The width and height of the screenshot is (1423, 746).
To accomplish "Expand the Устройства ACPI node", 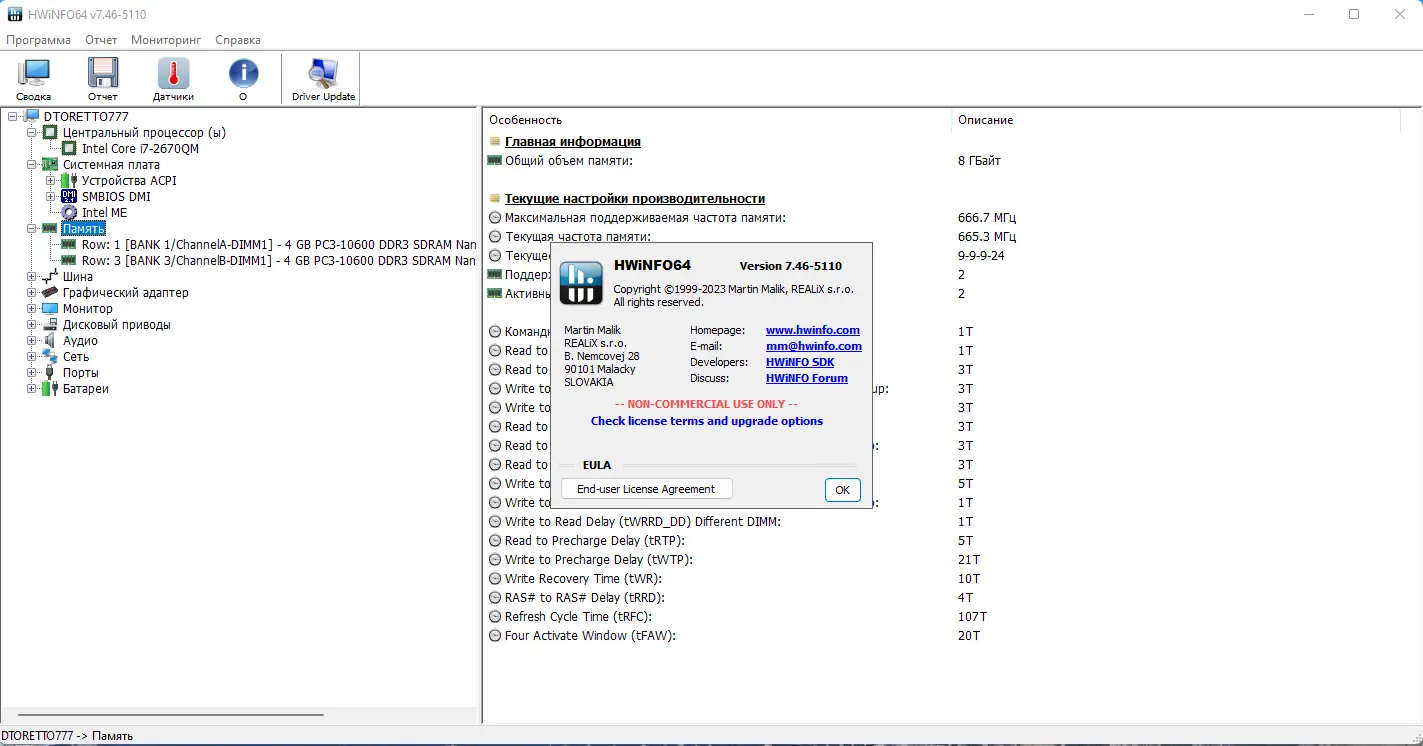I will [x=51, y=180].
